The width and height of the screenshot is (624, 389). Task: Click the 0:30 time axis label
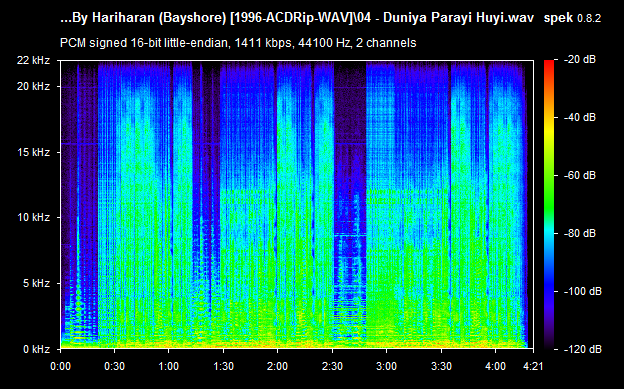pos(114,366)
